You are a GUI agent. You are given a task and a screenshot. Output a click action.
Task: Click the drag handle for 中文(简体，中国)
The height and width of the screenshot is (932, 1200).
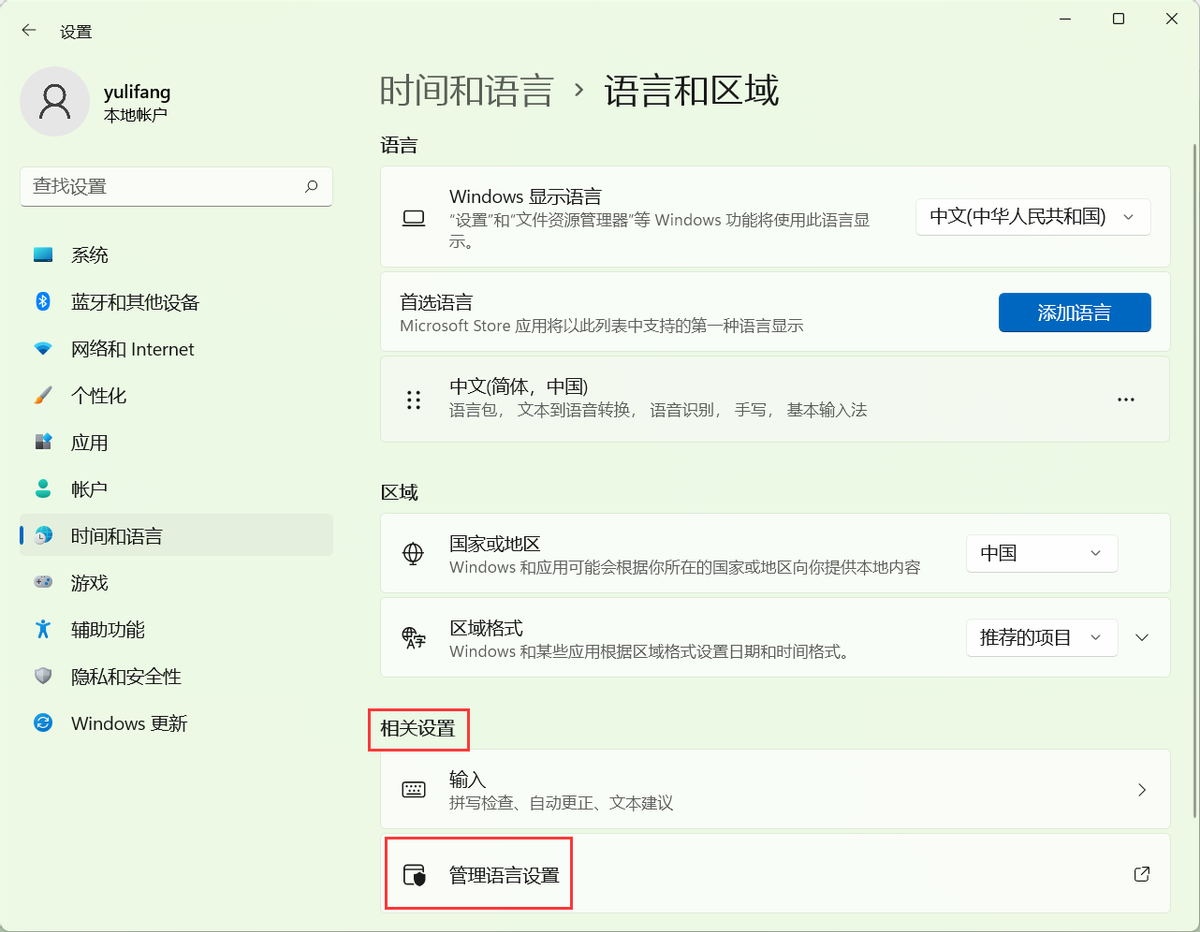[413, 400]
